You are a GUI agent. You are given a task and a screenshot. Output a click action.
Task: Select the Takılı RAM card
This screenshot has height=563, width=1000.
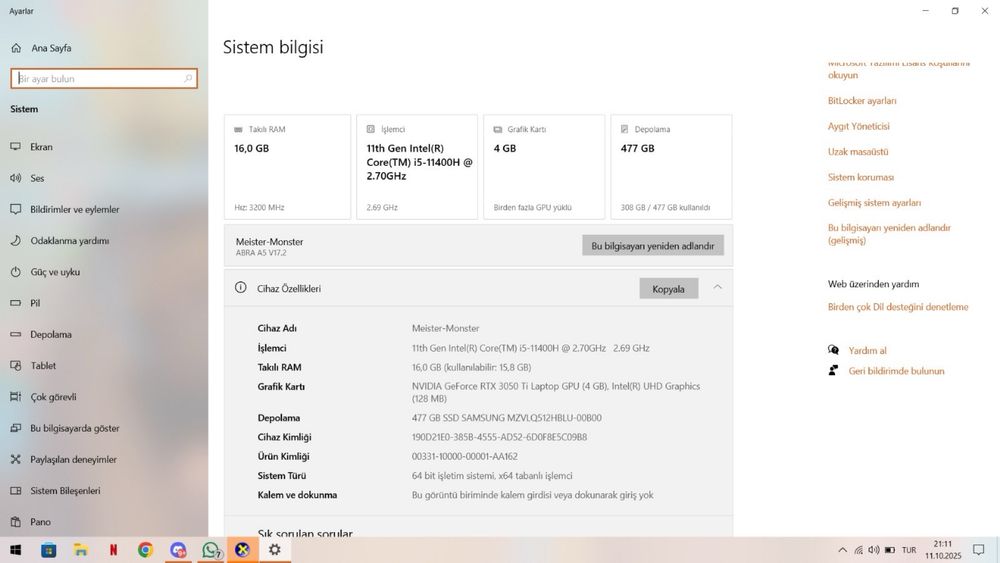click(287, 167)
